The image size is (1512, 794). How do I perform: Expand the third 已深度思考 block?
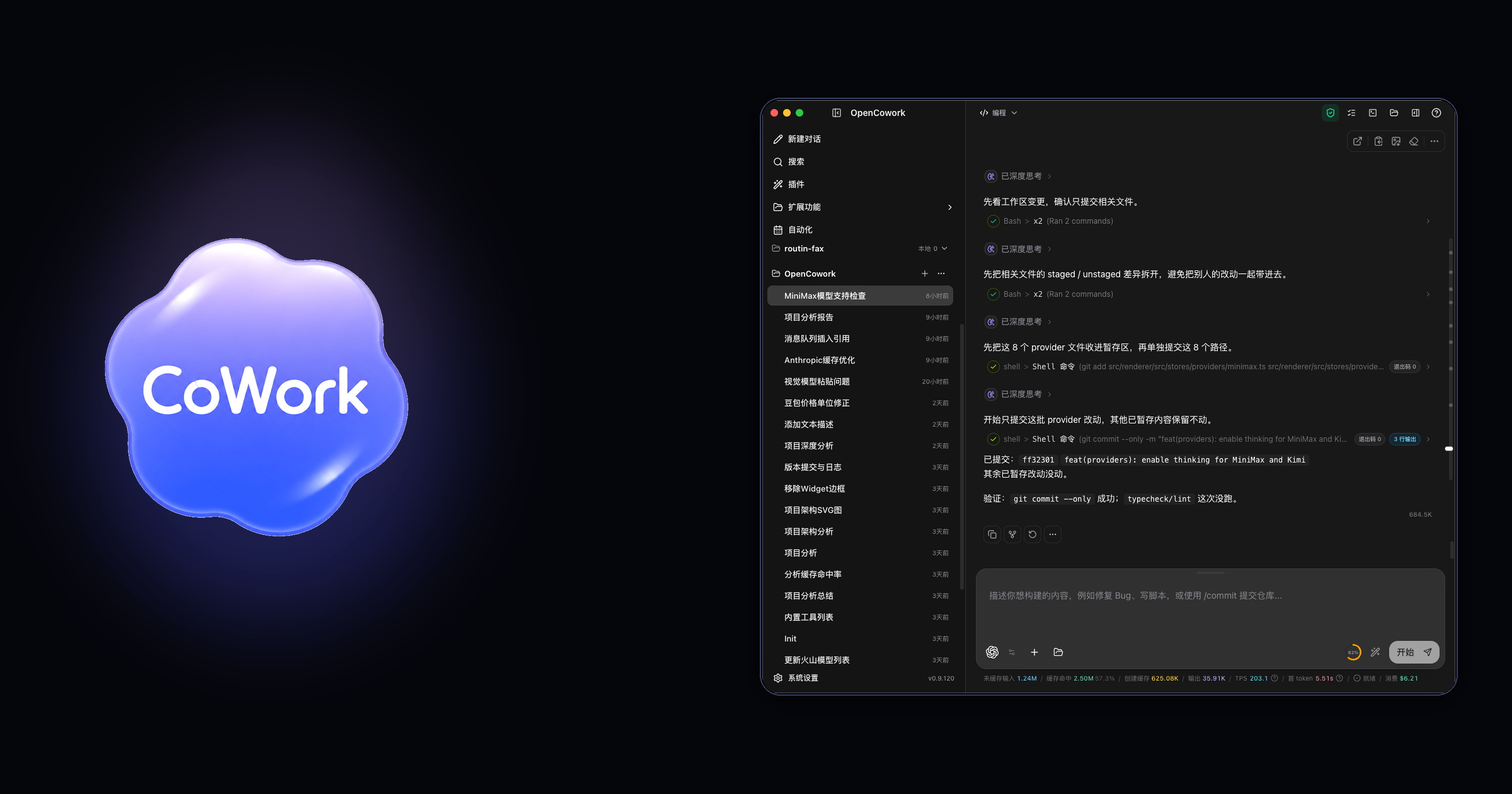point(1019,322)
